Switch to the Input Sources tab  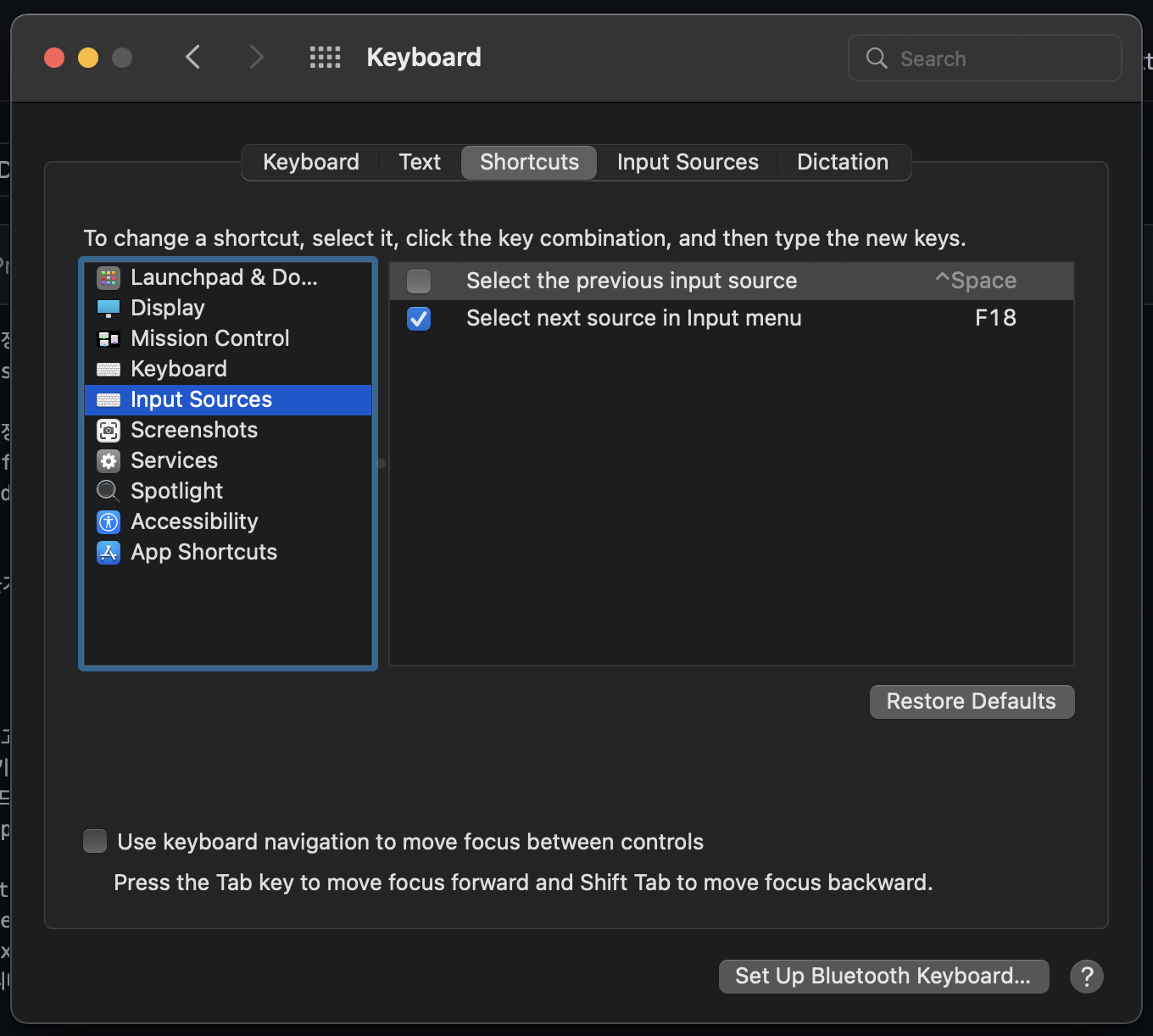tap(688, 162)
